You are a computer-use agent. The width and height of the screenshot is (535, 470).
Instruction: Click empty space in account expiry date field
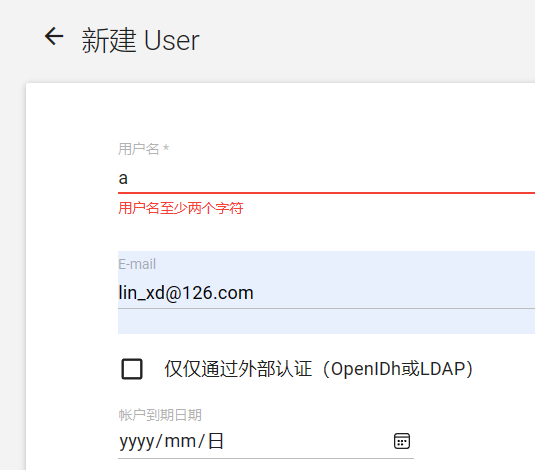307,441
